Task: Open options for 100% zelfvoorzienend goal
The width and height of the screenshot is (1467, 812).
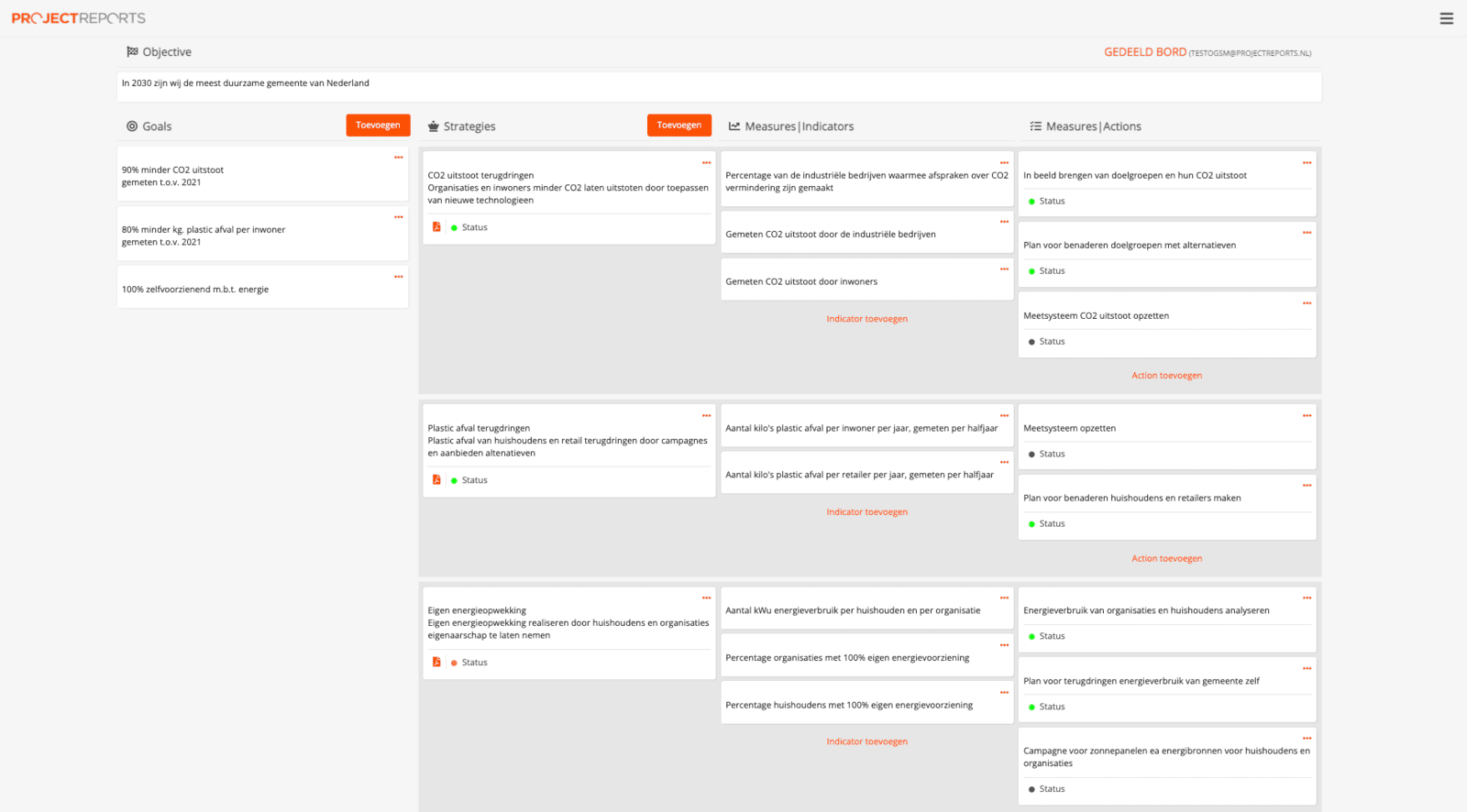Action: coord(399,277)
